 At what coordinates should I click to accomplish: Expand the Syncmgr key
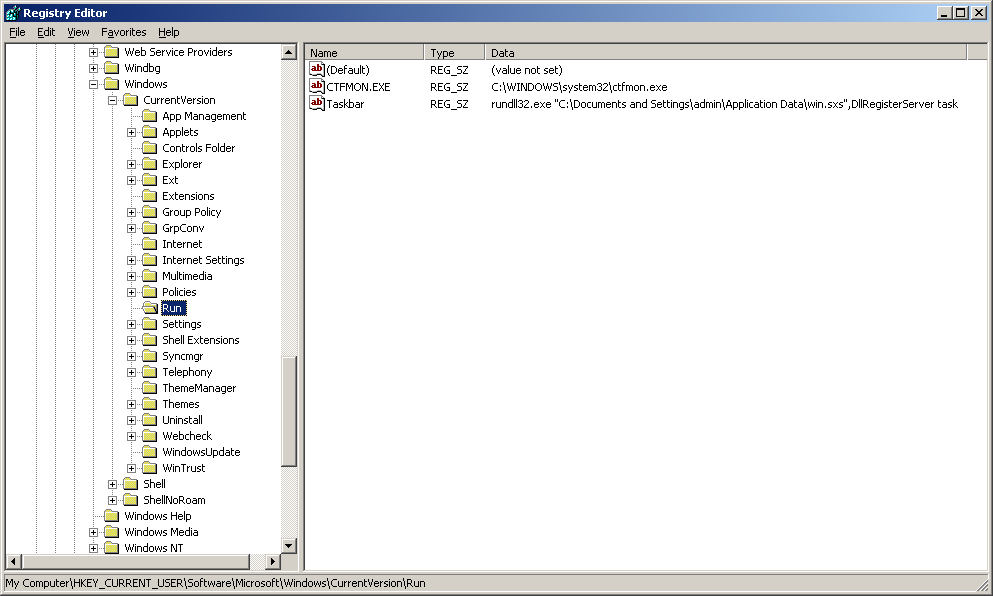pos(131,356)
